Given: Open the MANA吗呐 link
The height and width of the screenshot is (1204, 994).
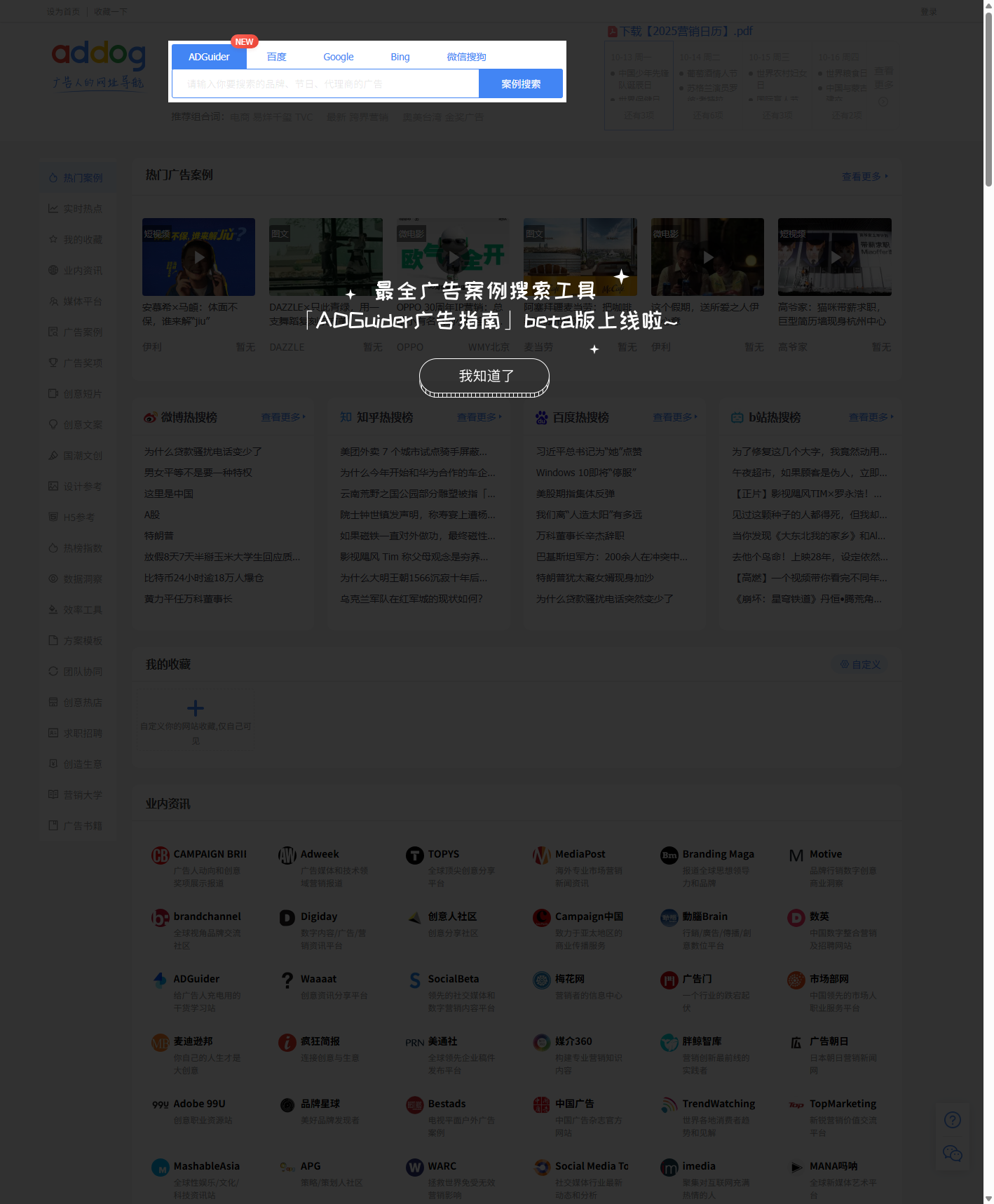Looking at the screenshot, I should tap(833, 1167).
